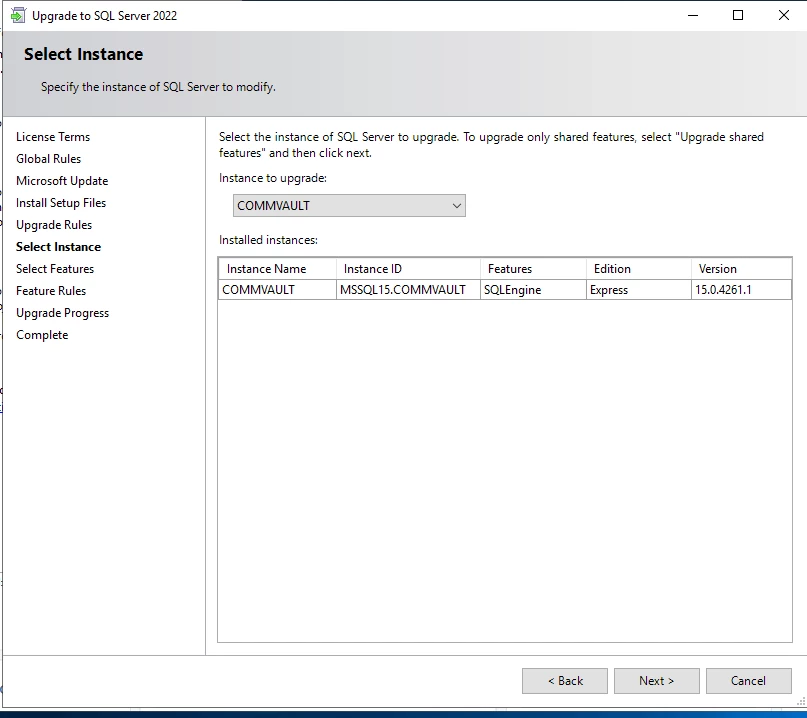Click the Express edition cell
This screenshot has width=807, height=718.
point(639,290)
